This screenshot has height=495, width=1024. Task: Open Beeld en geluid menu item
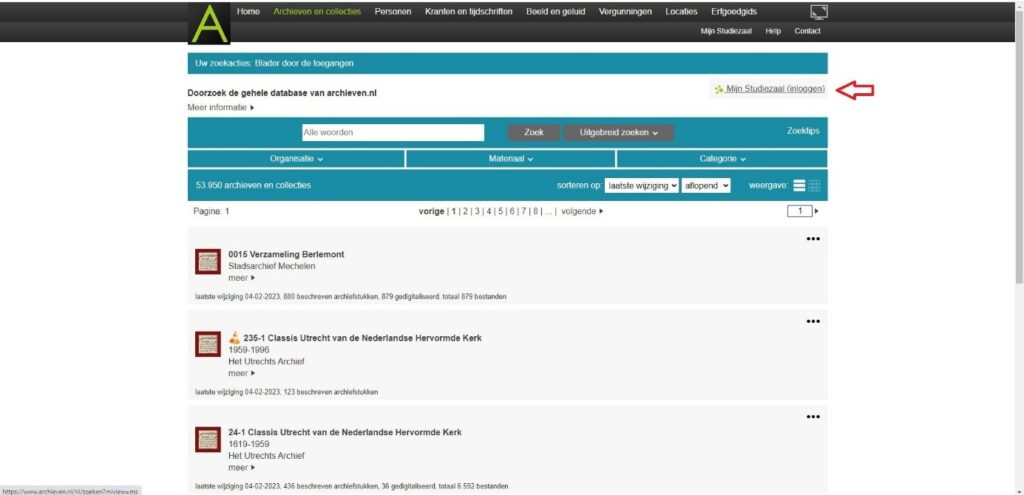click(556, 12)
